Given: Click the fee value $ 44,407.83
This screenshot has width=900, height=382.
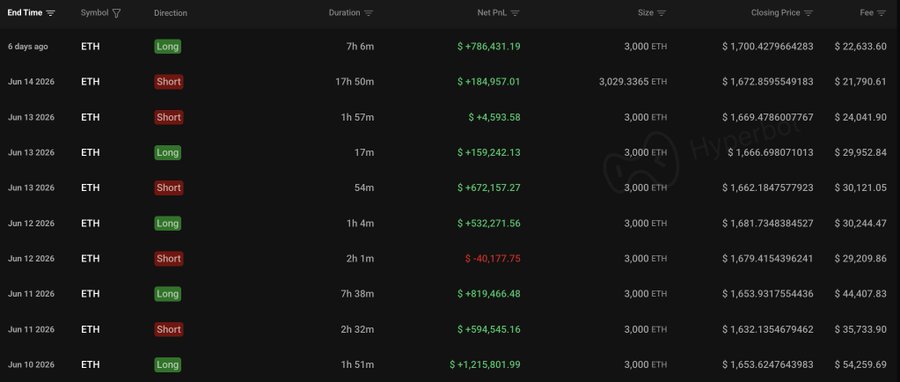Looking at the screenshot, I should click(x=860, y=294).
